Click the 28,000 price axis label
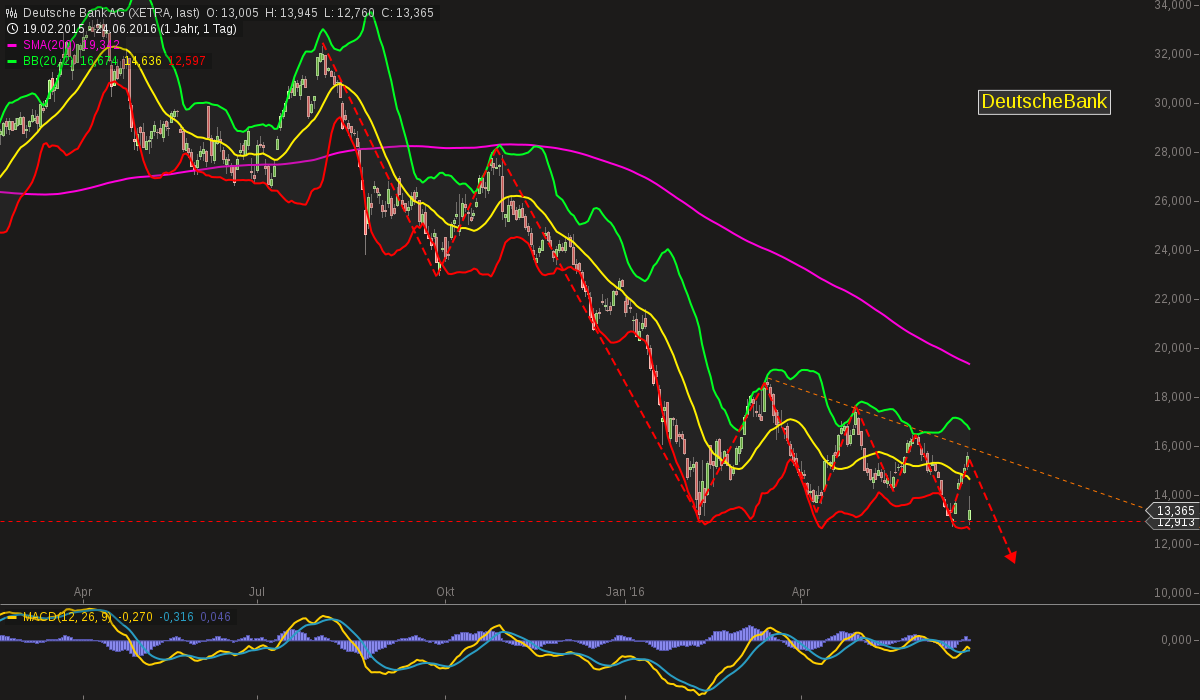Screen dimensions: 1200x700 (1173, 151)
